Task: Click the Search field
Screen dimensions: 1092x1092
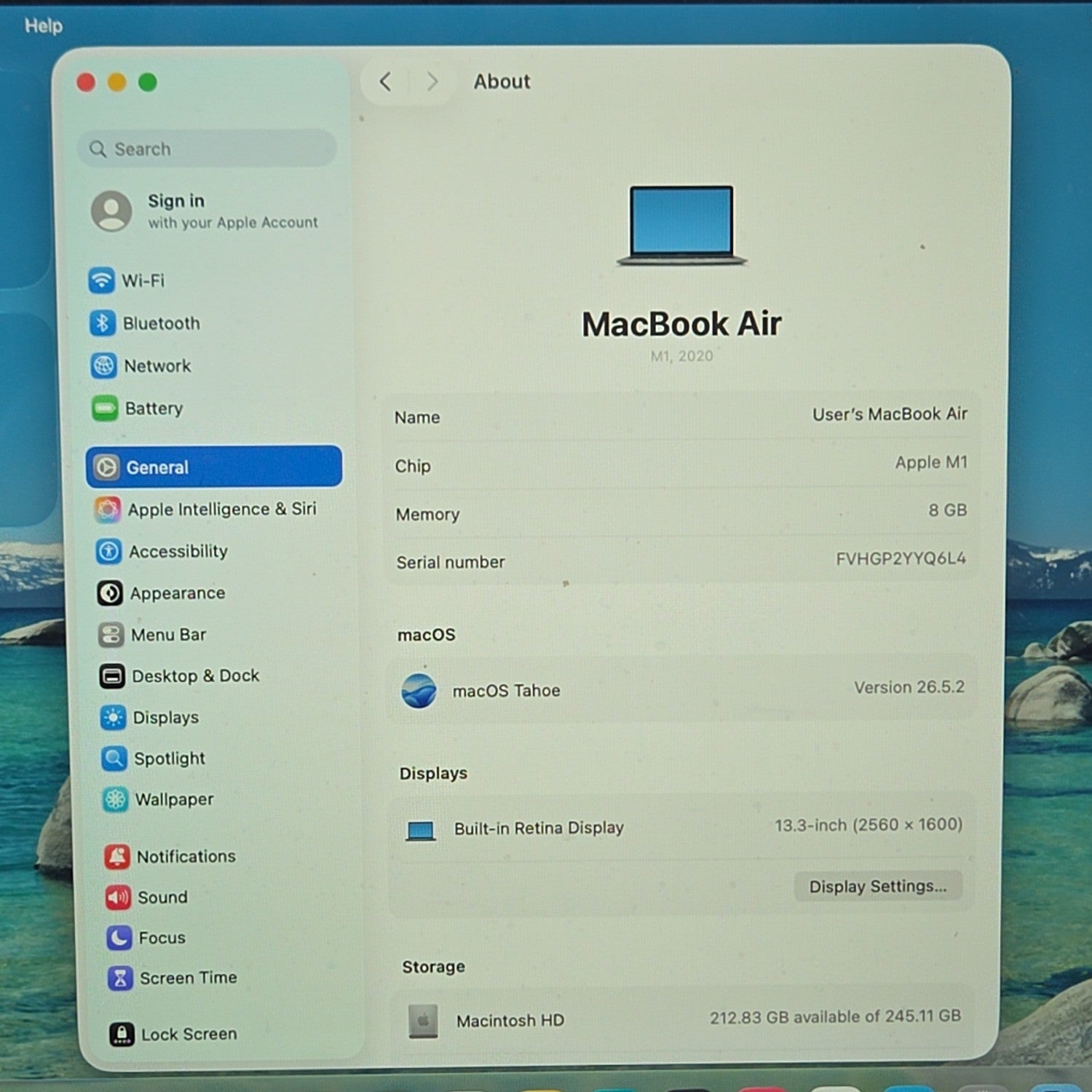Action: (x=207, y=149)
